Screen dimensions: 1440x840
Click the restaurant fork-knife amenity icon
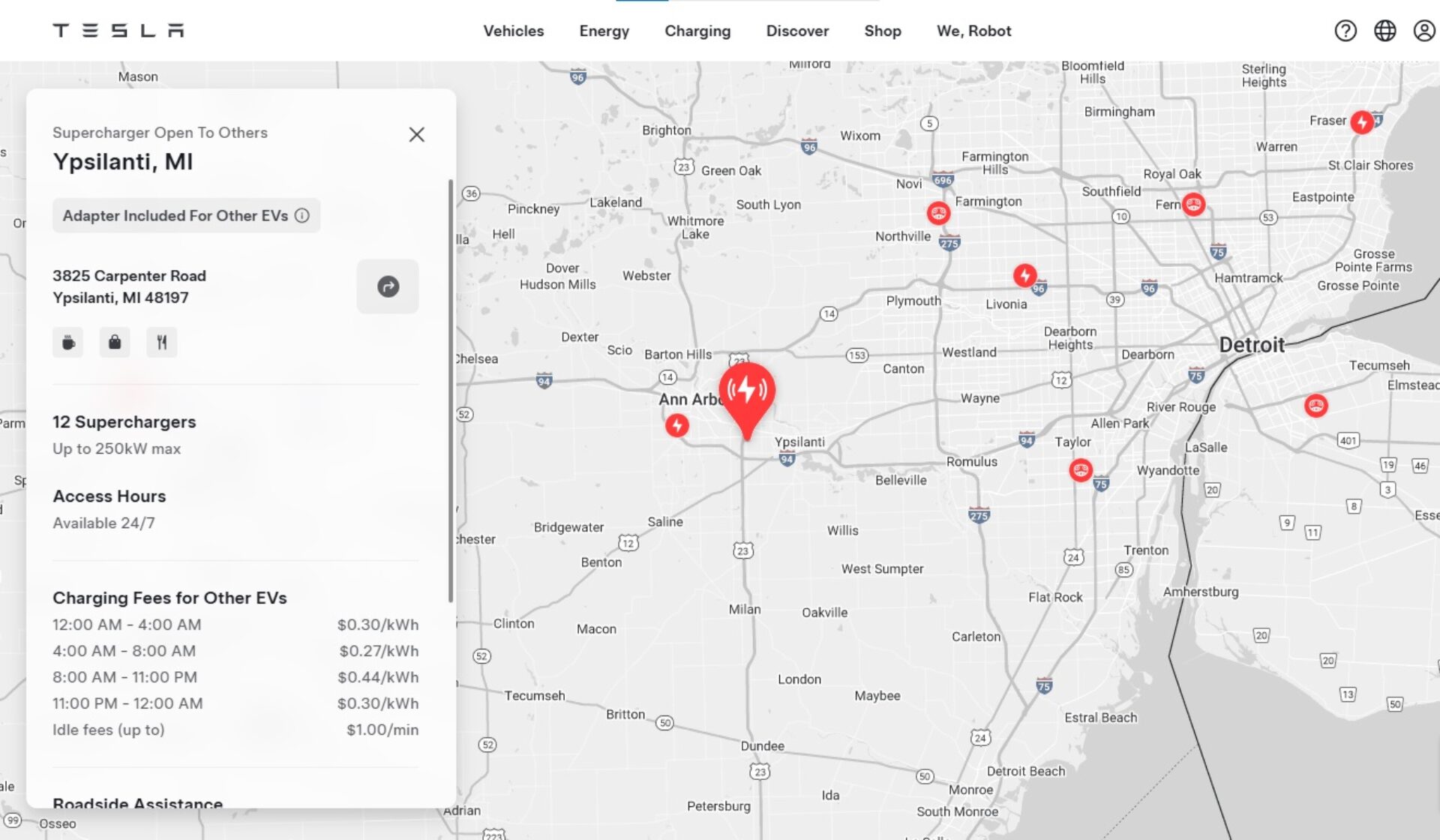pos(161,343)
